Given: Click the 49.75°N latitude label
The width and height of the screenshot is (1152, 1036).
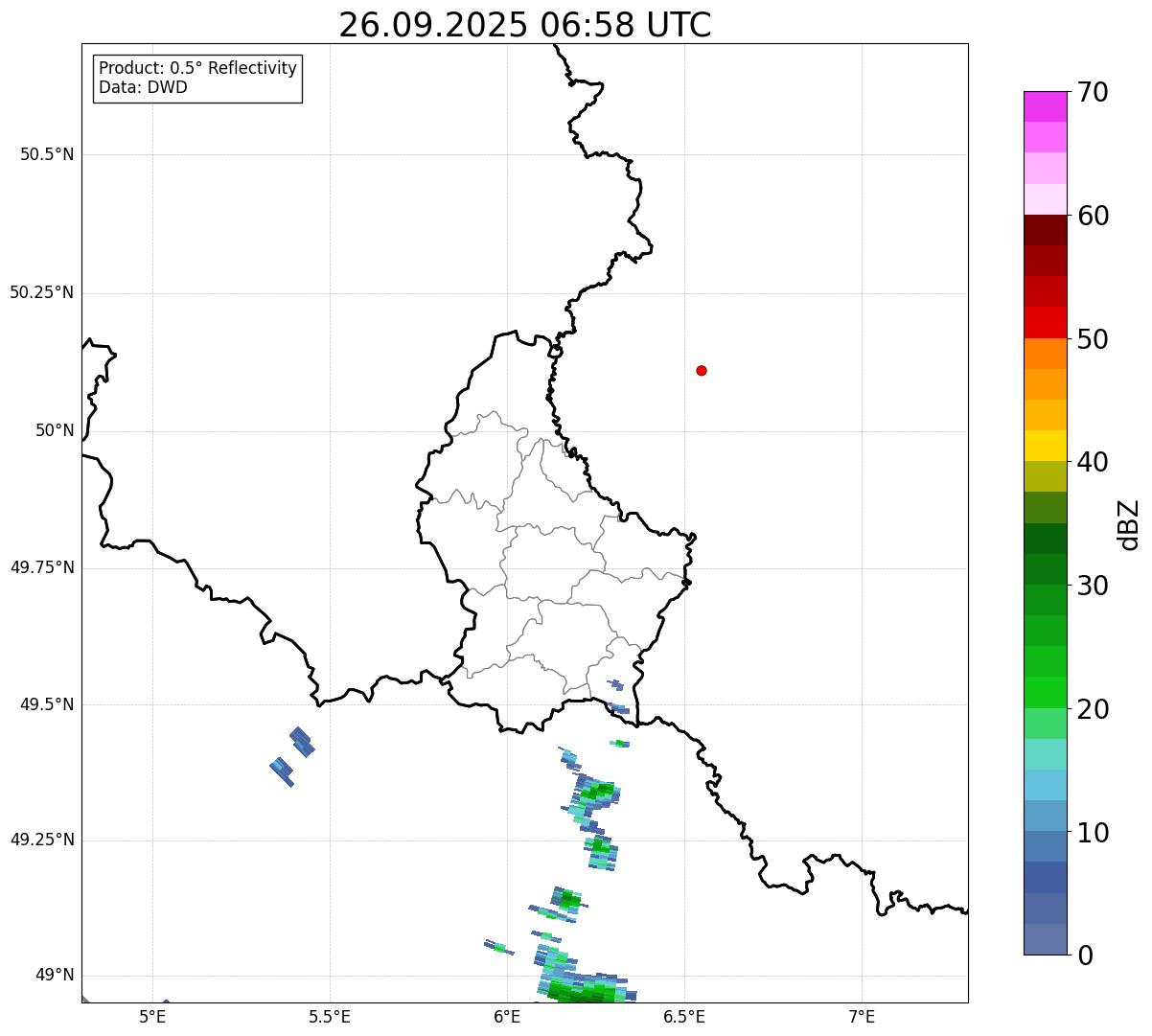Looking at the screenshot, I should coord(41,567).
